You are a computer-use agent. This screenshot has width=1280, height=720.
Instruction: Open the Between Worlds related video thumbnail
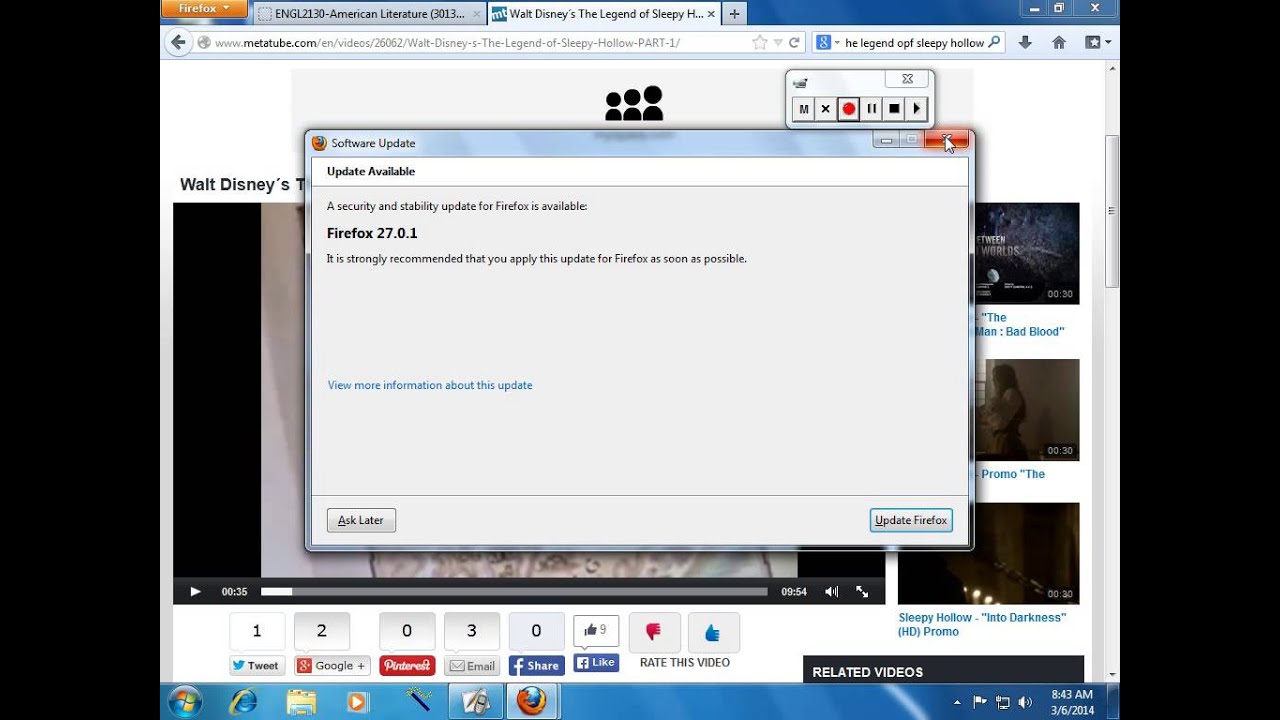(x=1026, y=253)
